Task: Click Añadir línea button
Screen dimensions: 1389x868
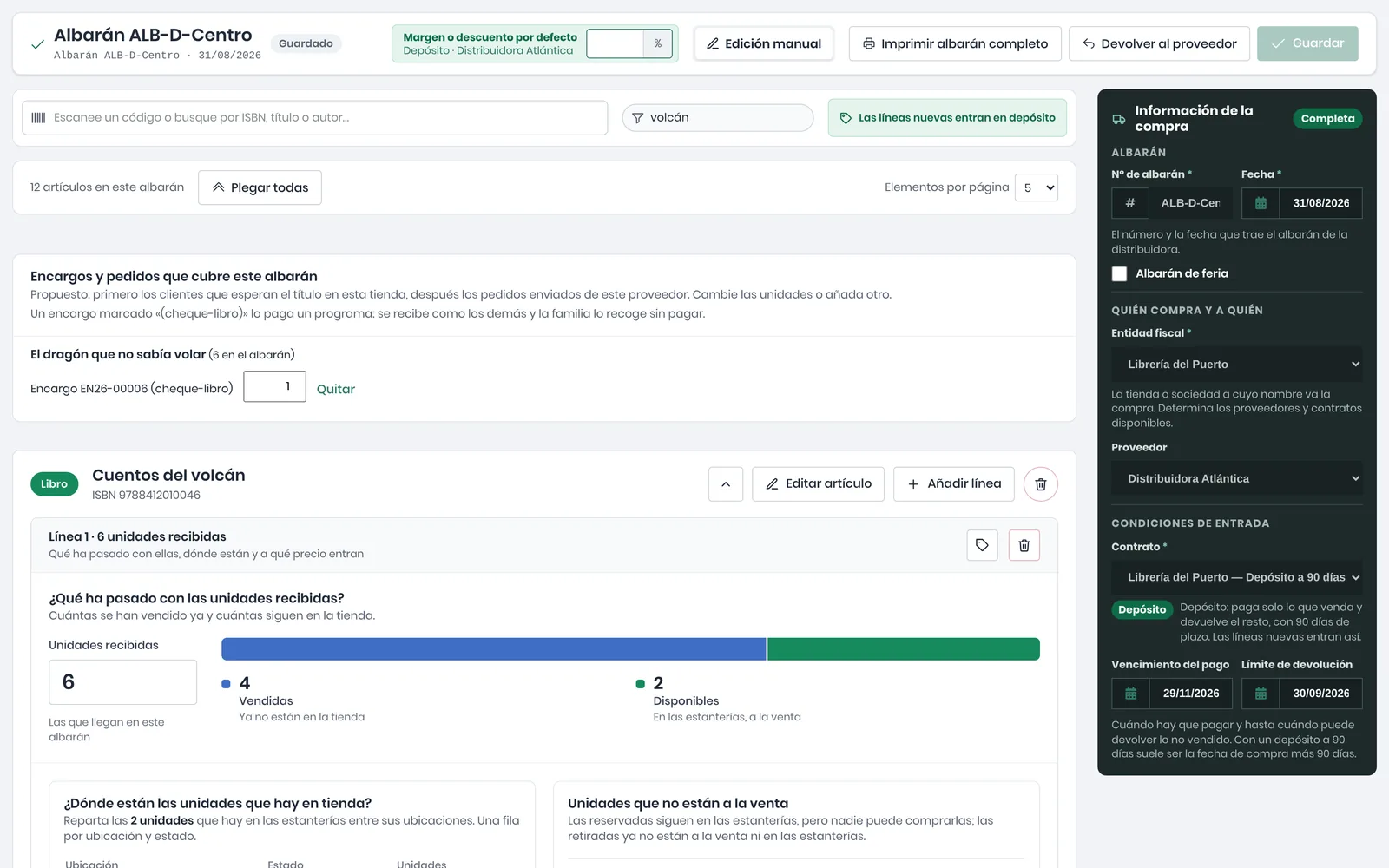Action: click(x=954, y=484)
